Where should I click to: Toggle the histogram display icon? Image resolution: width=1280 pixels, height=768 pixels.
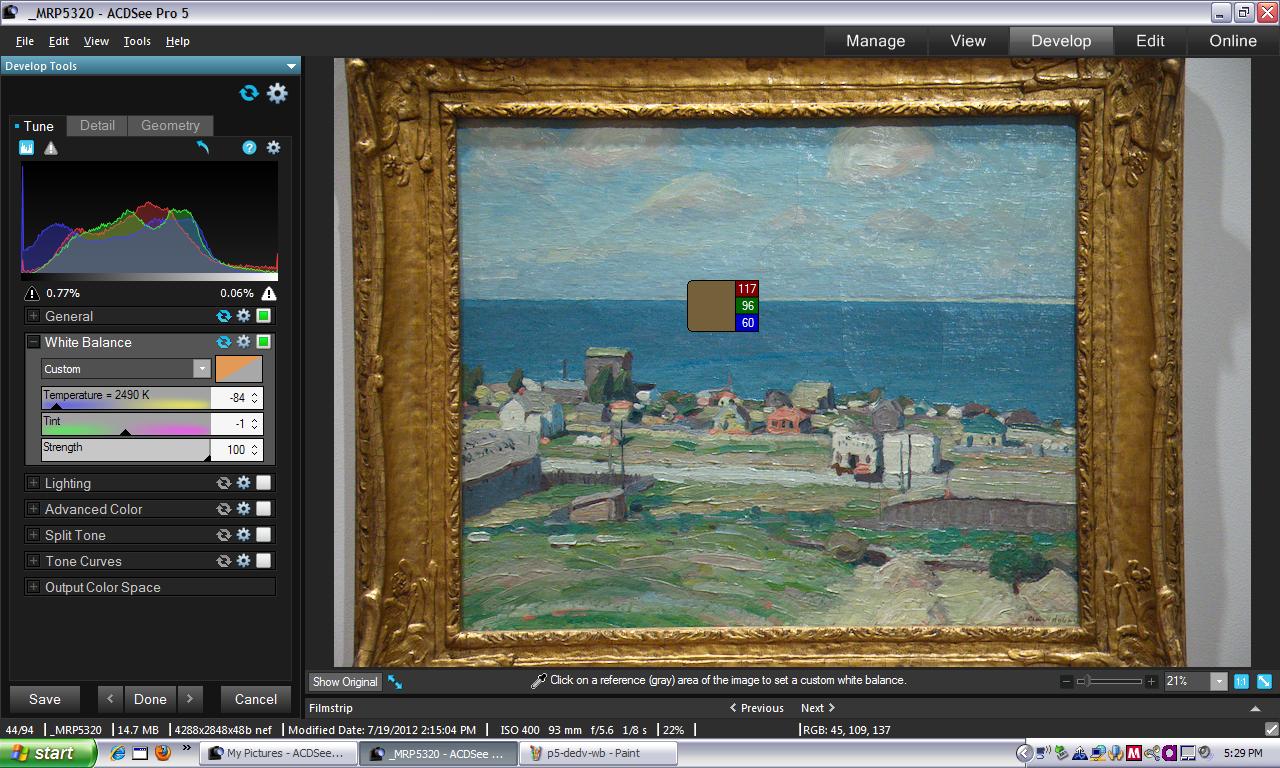[27, 148]
